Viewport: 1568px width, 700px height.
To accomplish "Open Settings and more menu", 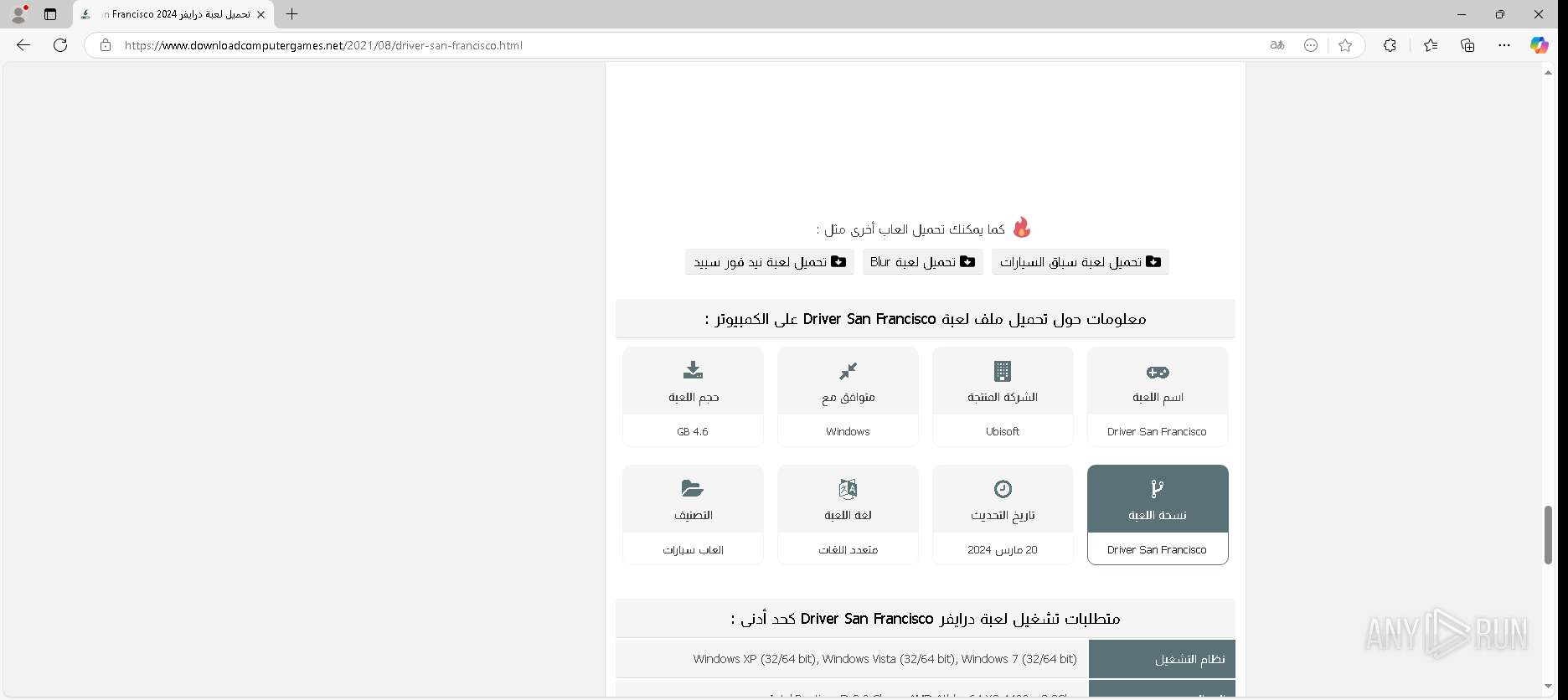I will pyautogui.click(x=1504, y=45).
